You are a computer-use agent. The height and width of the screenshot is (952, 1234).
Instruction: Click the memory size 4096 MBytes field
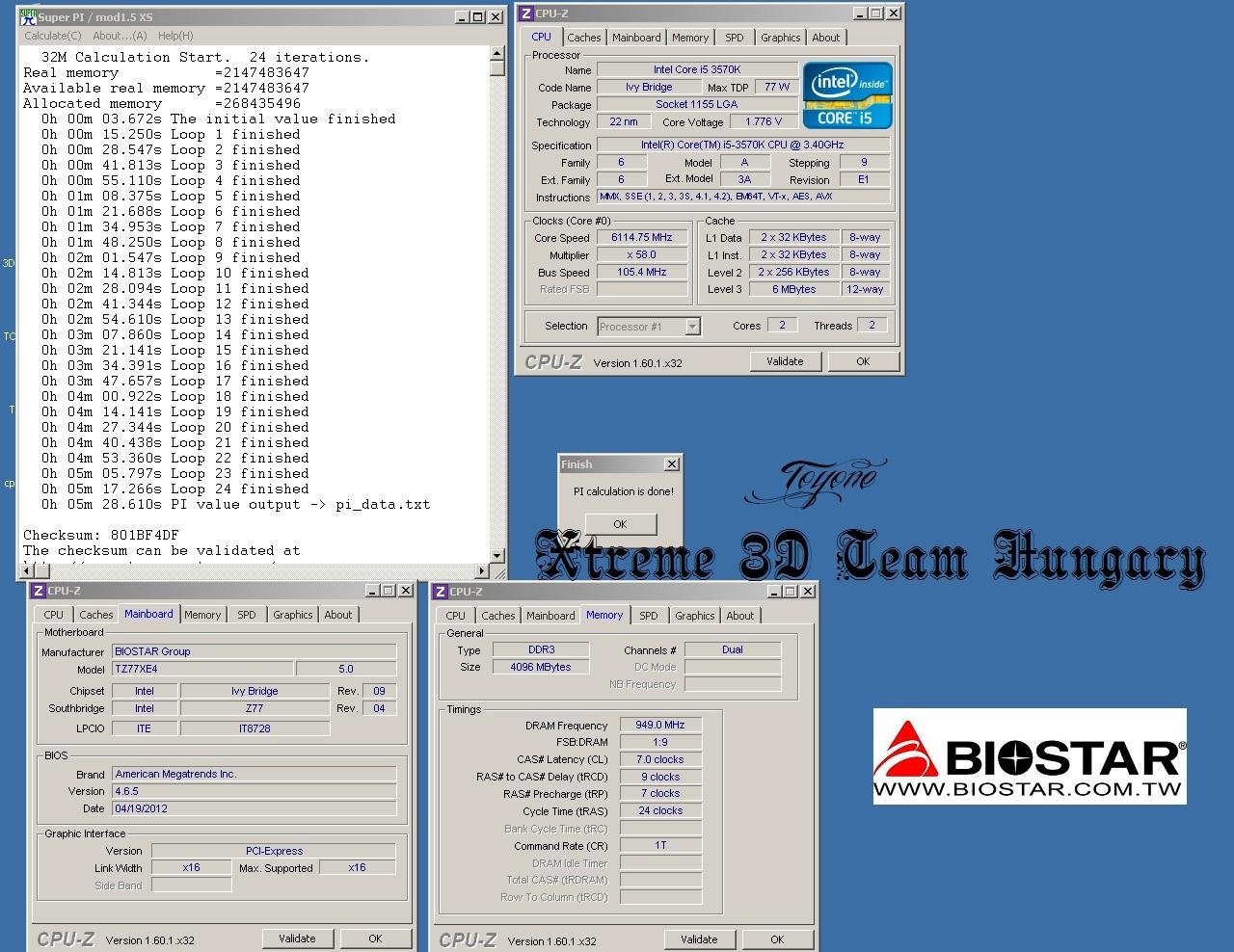(x=541, y=667)
